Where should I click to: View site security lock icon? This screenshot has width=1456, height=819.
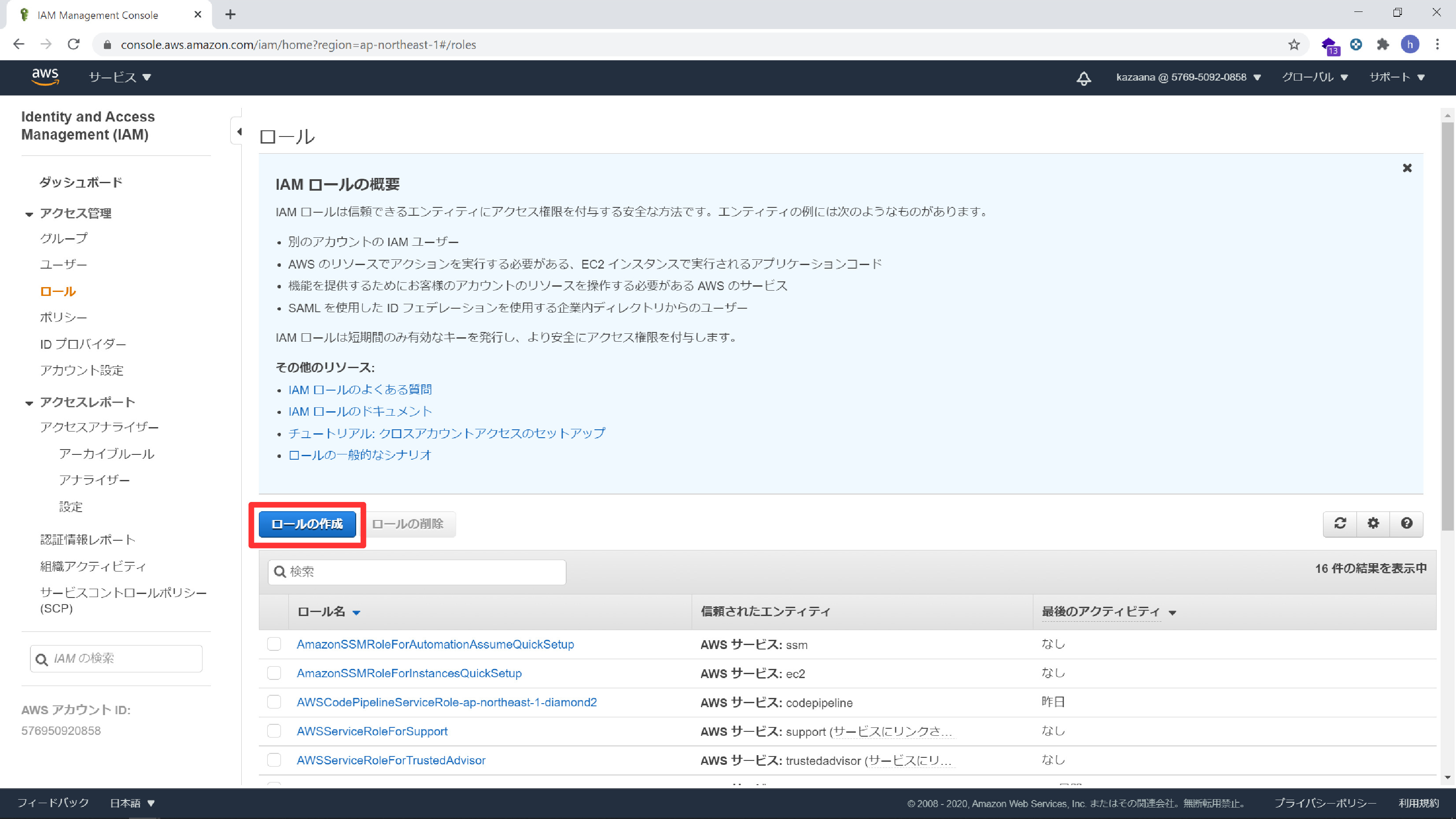[x=107, y=44]
